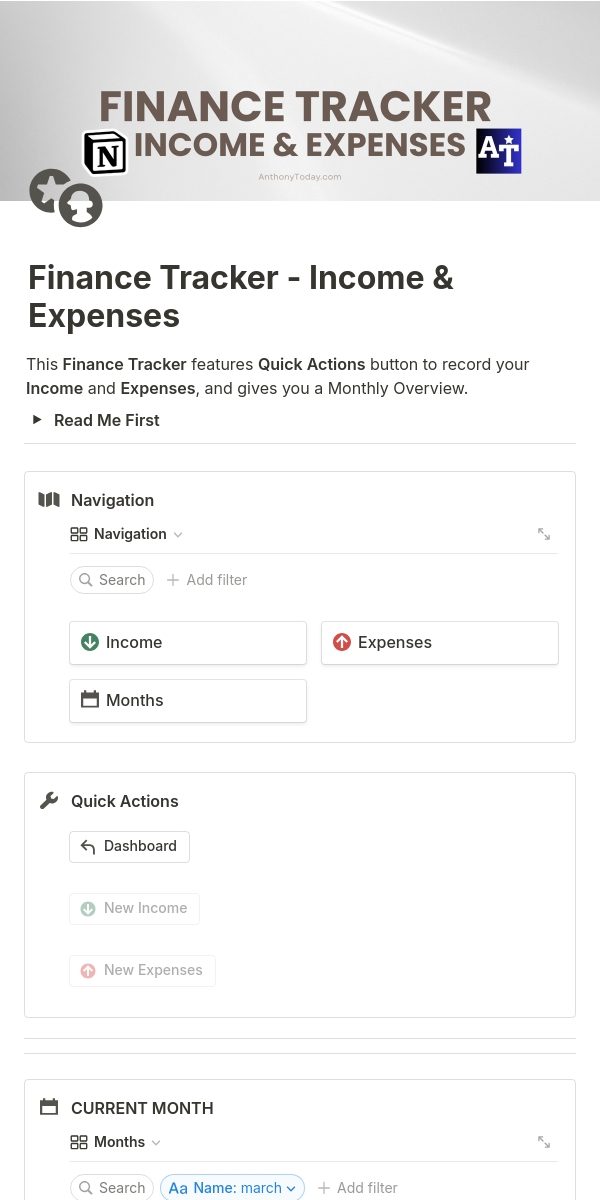Click the New Expenses button
Image resolution: width=600 pixels, height=1200 pixels.
tap(142, 970)
